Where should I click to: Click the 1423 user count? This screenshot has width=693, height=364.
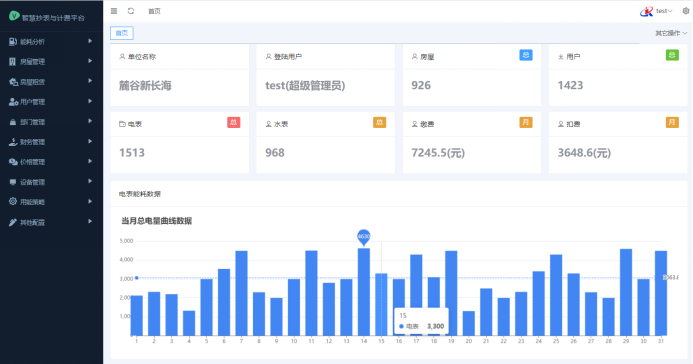pos(570,85)
